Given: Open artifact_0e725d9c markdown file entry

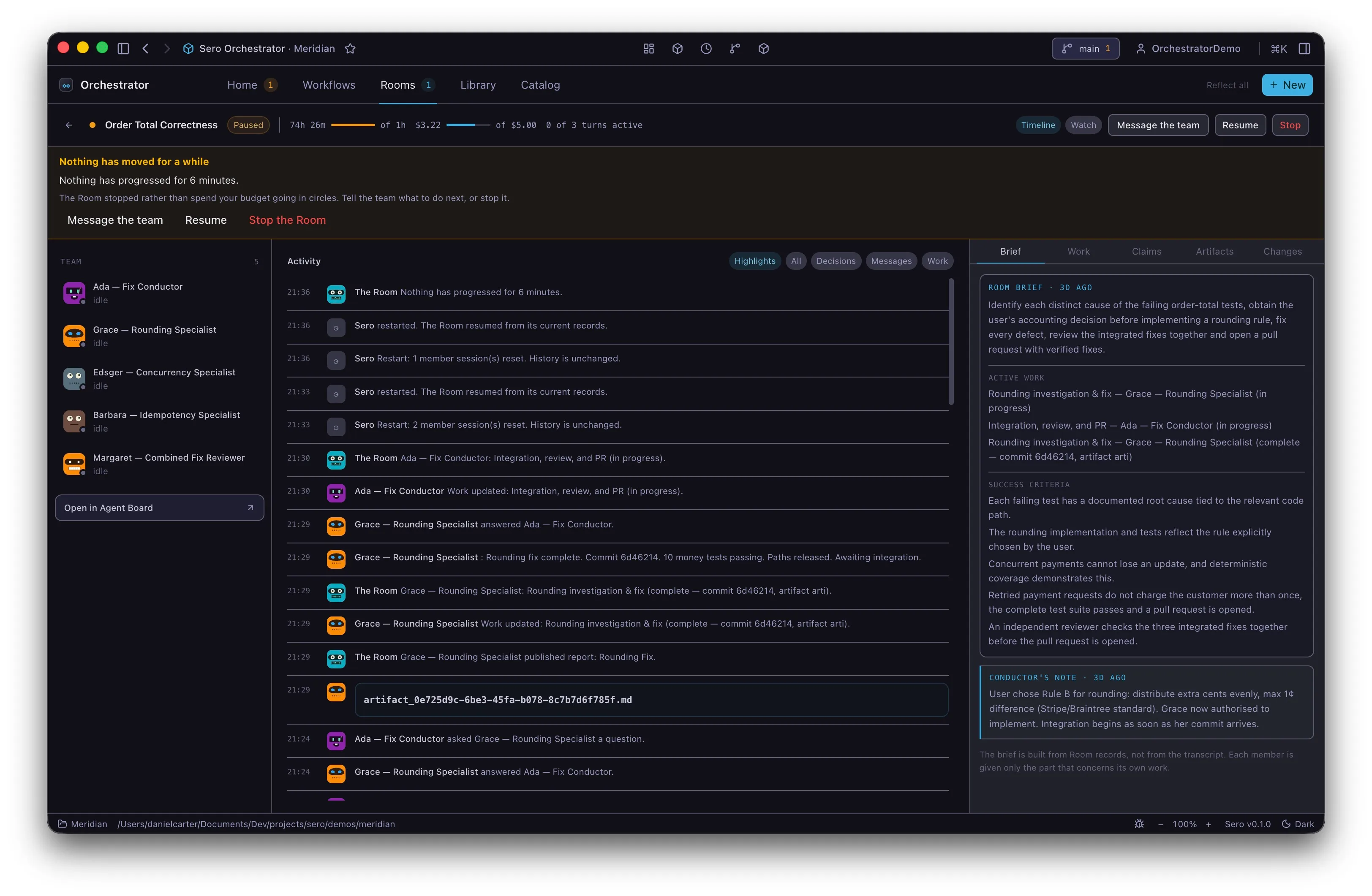Looking at the screenshot, I should click(x=651, y=700).
